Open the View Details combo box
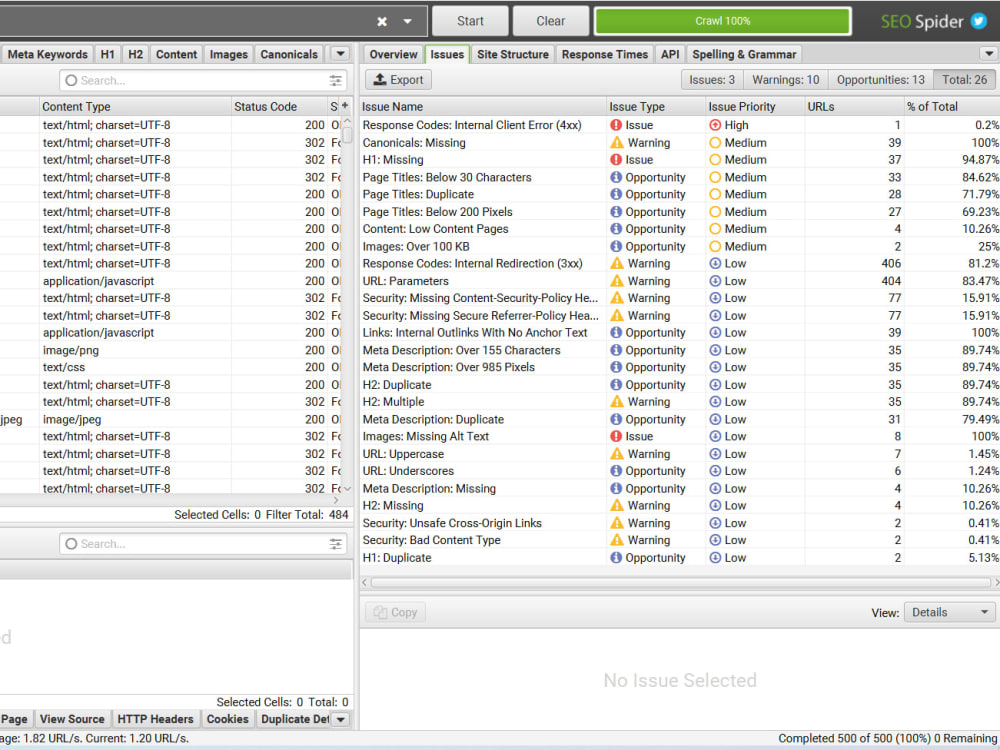This screenshot has height=750, width=1000. pos(950,612)
